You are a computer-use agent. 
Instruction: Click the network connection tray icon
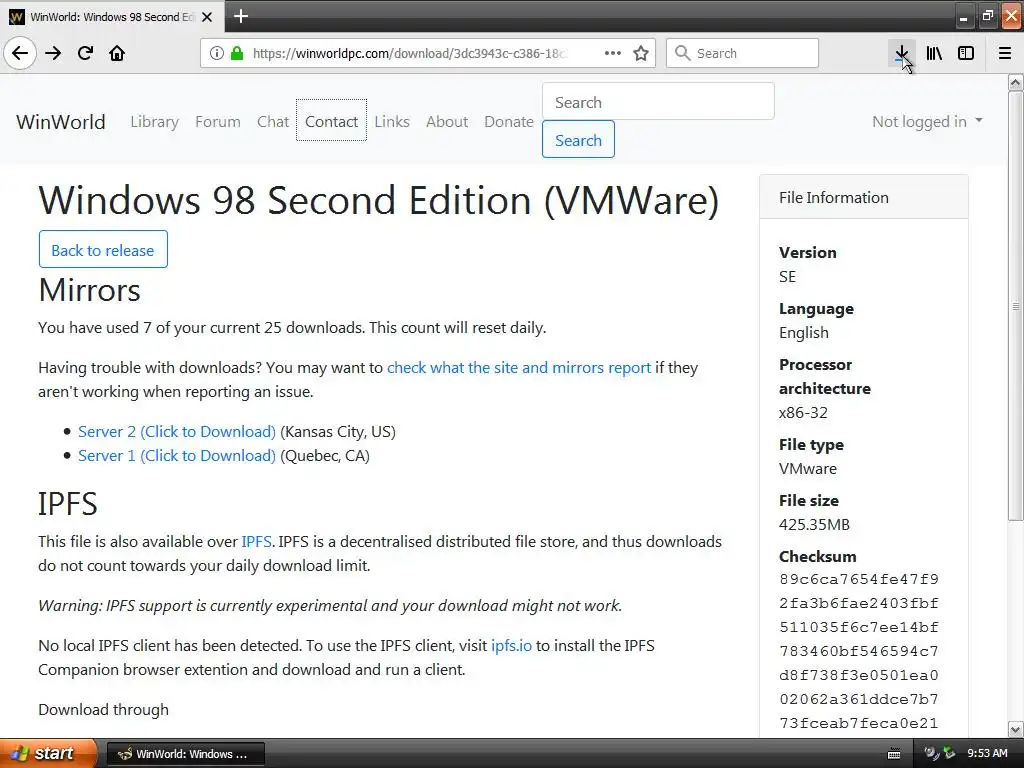[x=948, y=754]
